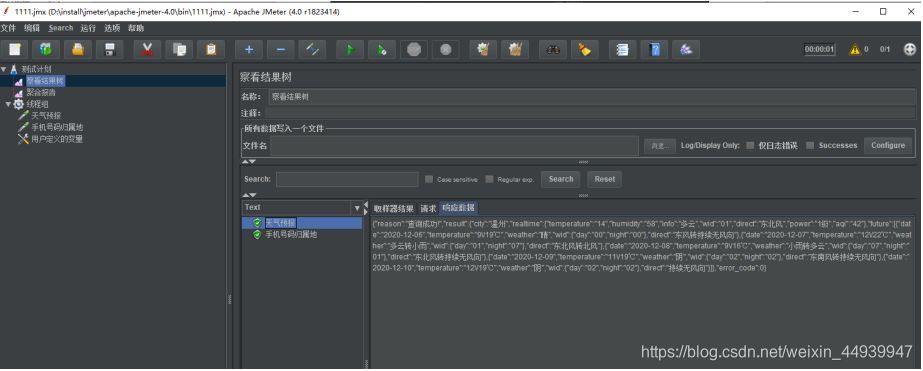Open the Search menu
Image resolution: width=923 pixels, height=371 pixels.
[x=61, y=28]
